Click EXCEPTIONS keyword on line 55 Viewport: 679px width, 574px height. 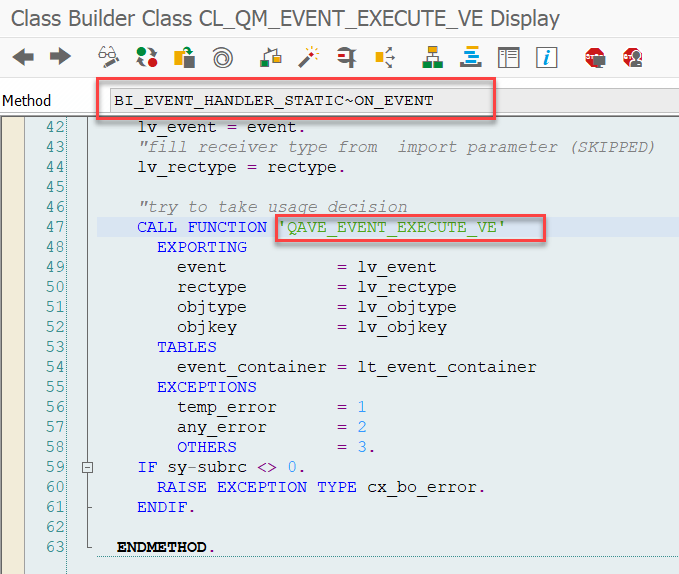click(x=207, y=387)
